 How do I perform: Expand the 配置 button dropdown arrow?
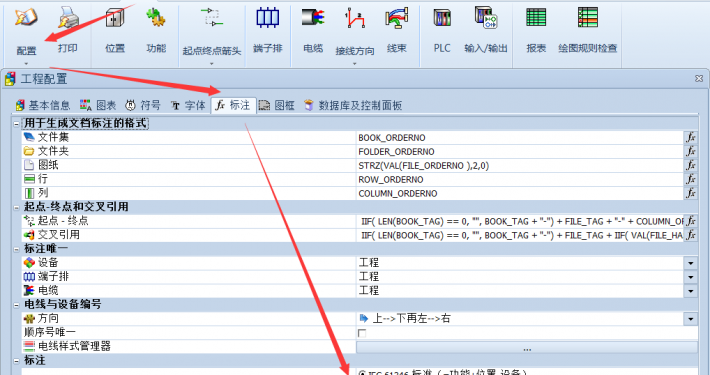[x=26, y=63]
